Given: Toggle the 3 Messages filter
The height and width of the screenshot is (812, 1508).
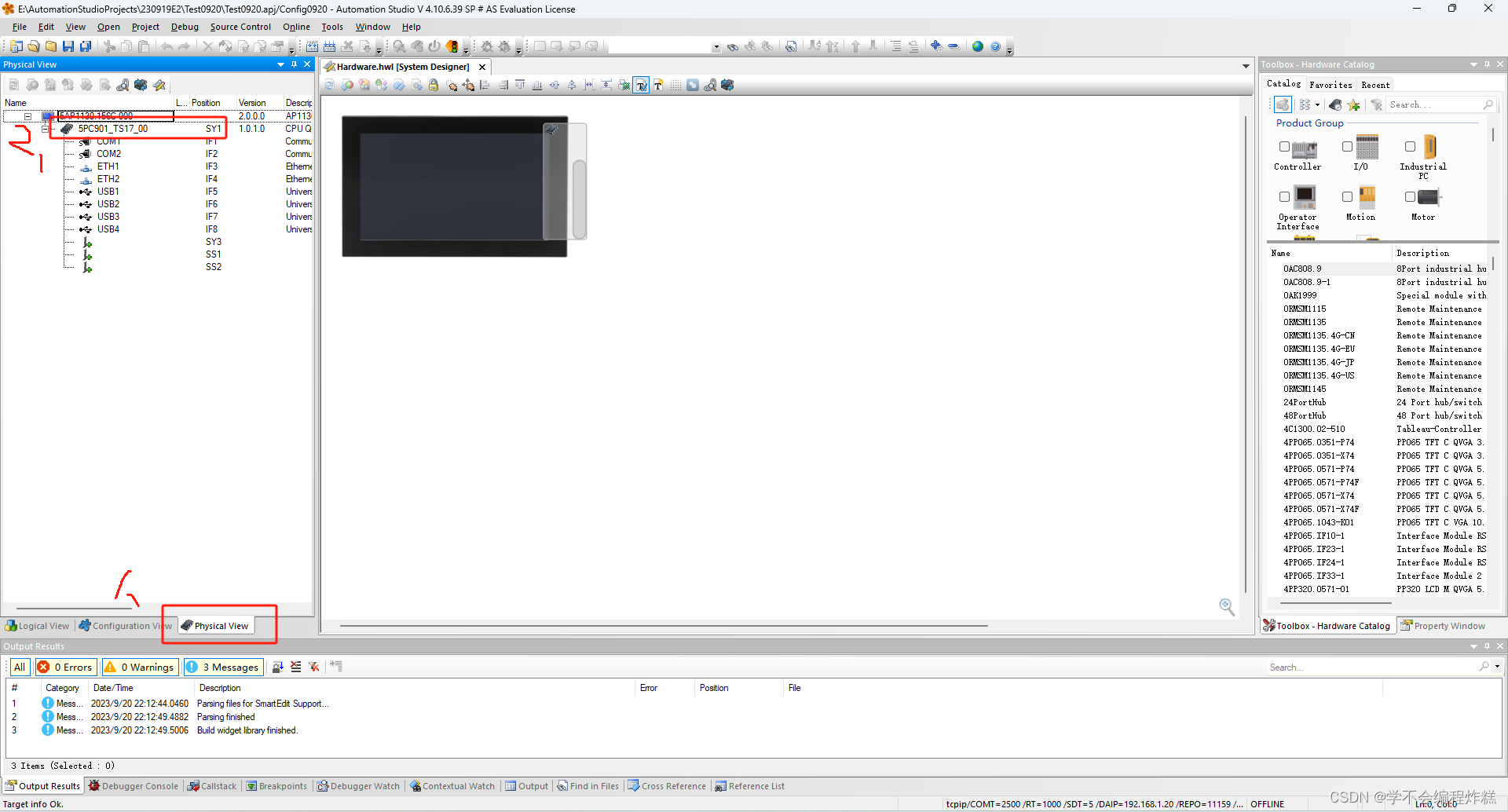Looking at the screenshot, I should (223, 667).
